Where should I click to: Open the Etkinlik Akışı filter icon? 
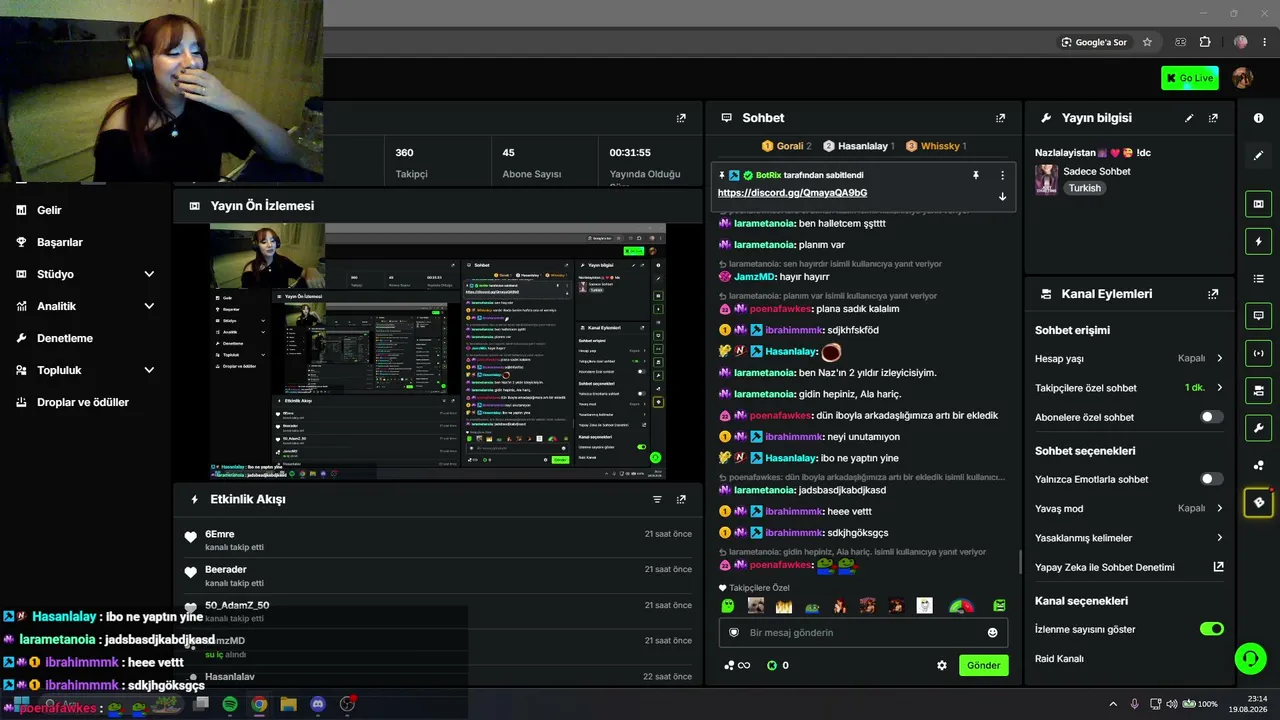coord(657,499)
